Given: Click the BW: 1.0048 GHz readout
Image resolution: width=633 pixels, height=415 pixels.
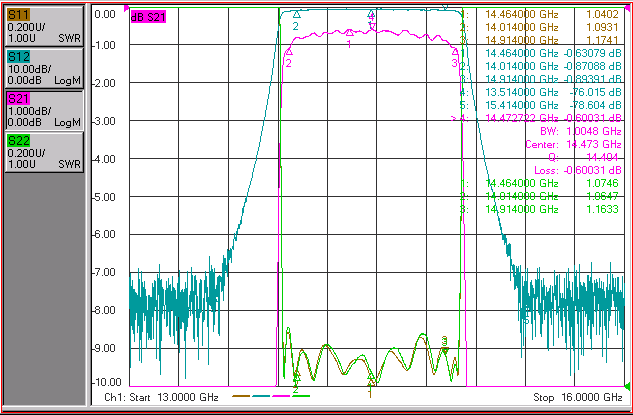Looking at the screenshot, I should 581,131.
